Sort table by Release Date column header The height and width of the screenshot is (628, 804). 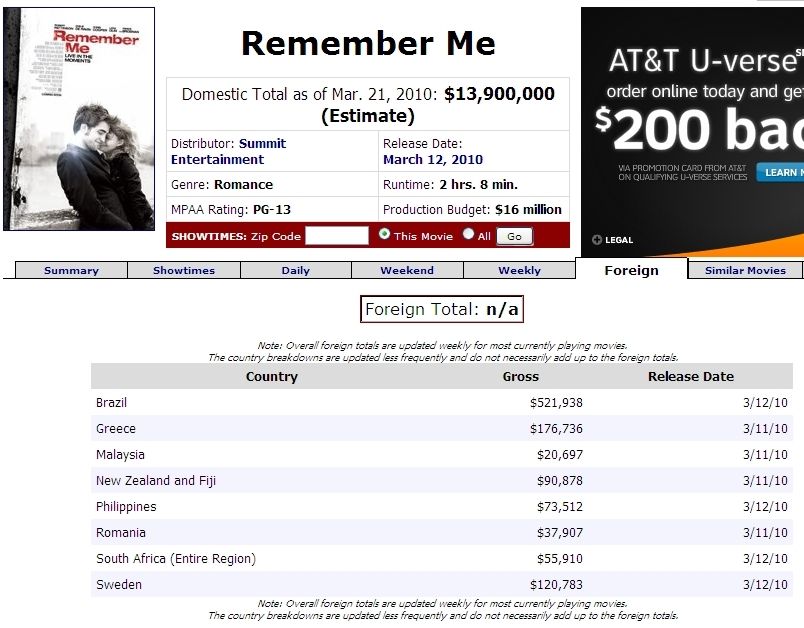(x=691, y=376)
